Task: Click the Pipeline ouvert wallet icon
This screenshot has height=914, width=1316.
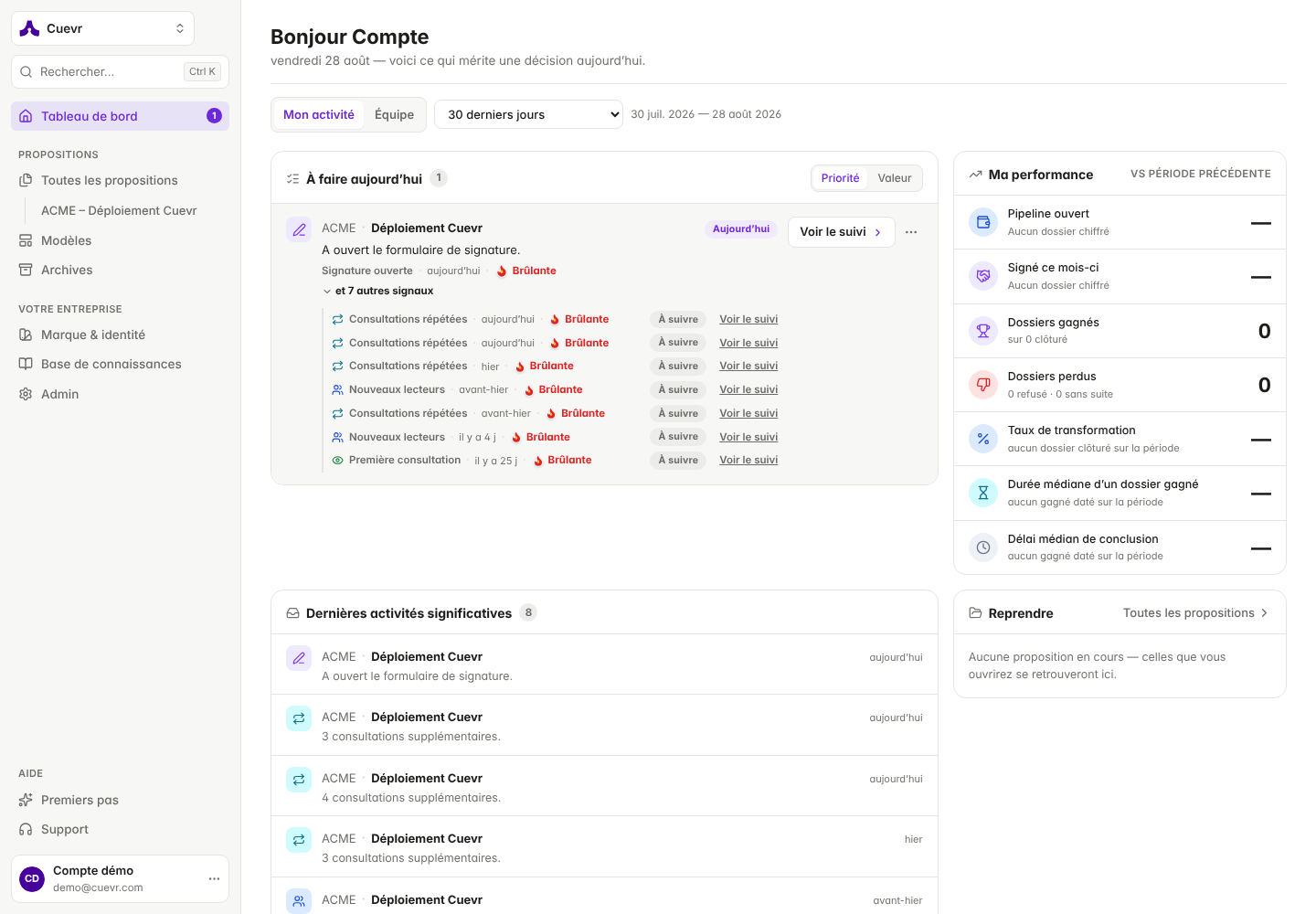Action: (983, 222)
